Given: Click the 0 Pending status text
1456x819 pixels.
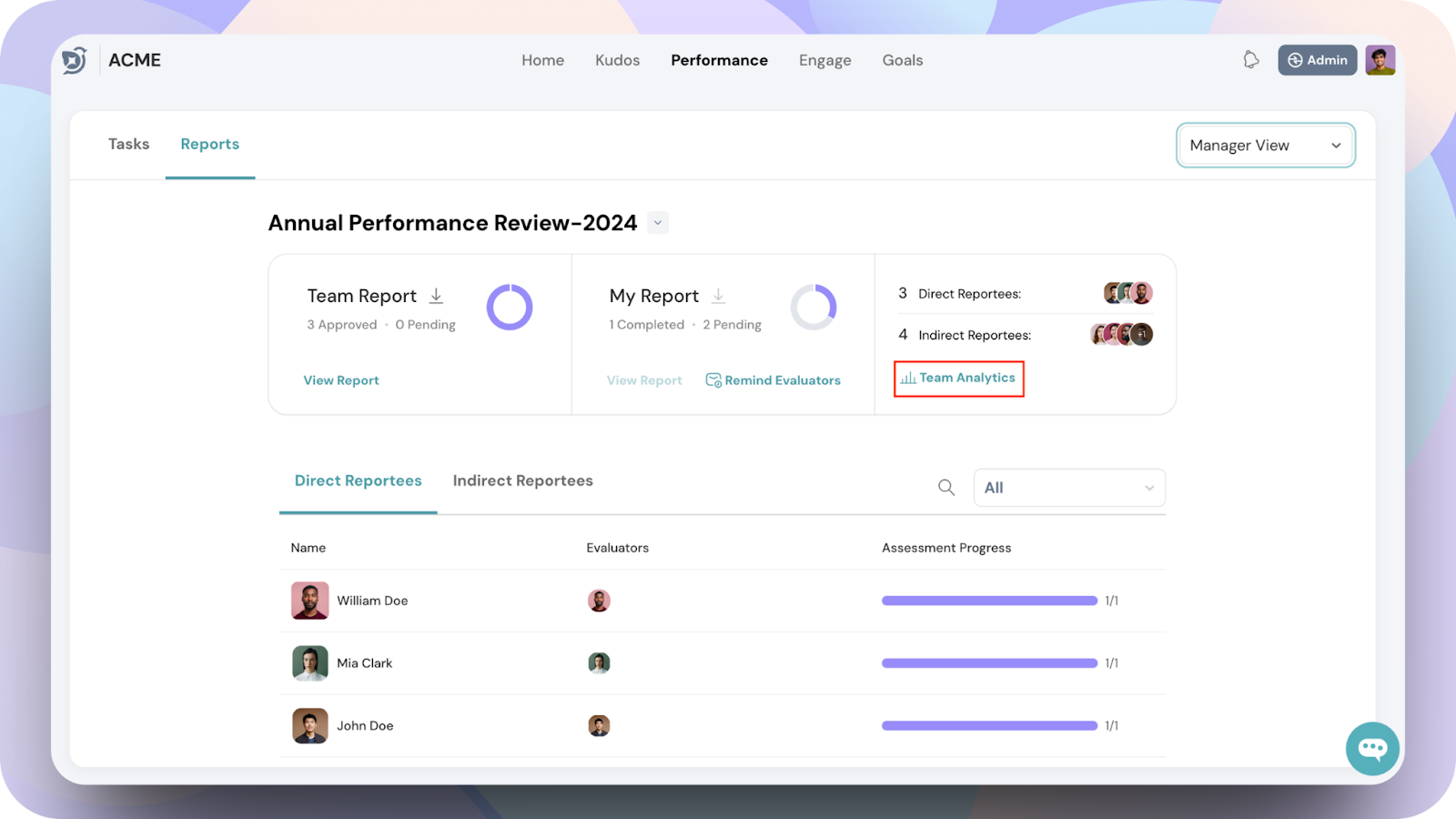Looking at the screenshot, I should (426, 325).
